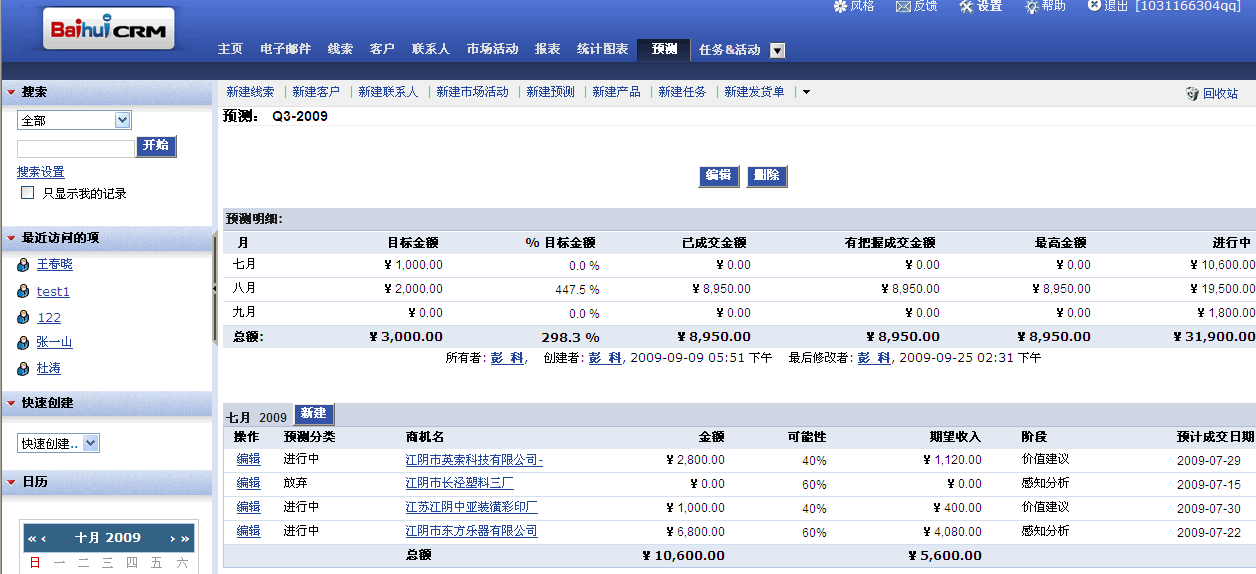Expand more tabs arrow next to 任务&活动
Image resolution: width=1256 pixels, height=574 pixels.
(x=777, y=50)
